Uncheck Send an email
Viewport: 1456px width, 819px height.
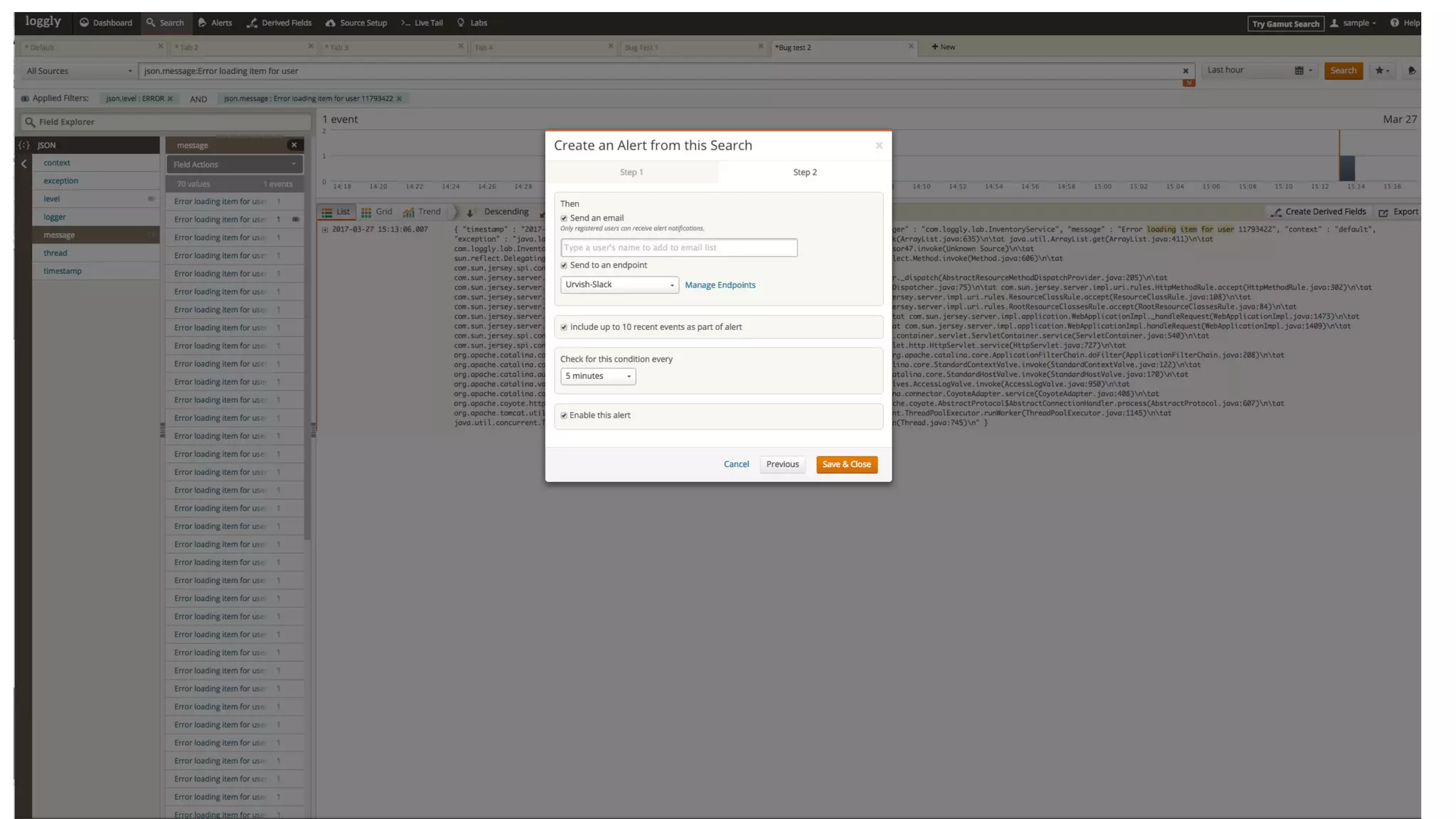[564, 218]
